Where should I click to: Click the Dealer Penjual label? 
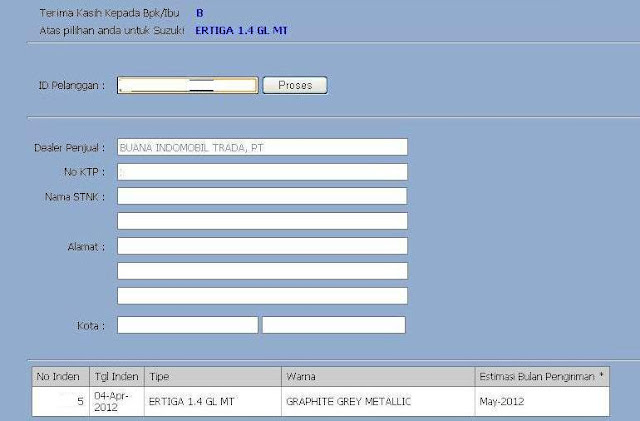69,148
